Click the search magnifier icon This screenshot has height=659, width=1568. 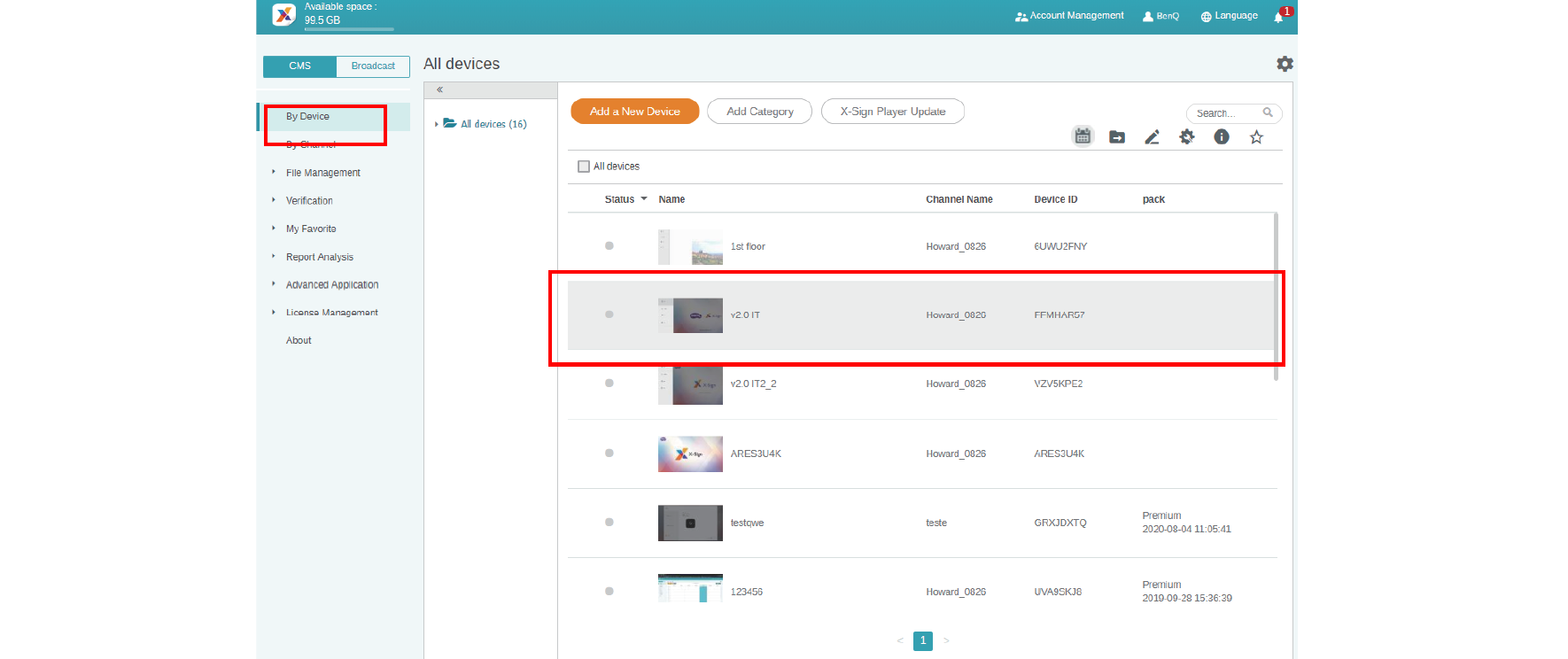1268,112
